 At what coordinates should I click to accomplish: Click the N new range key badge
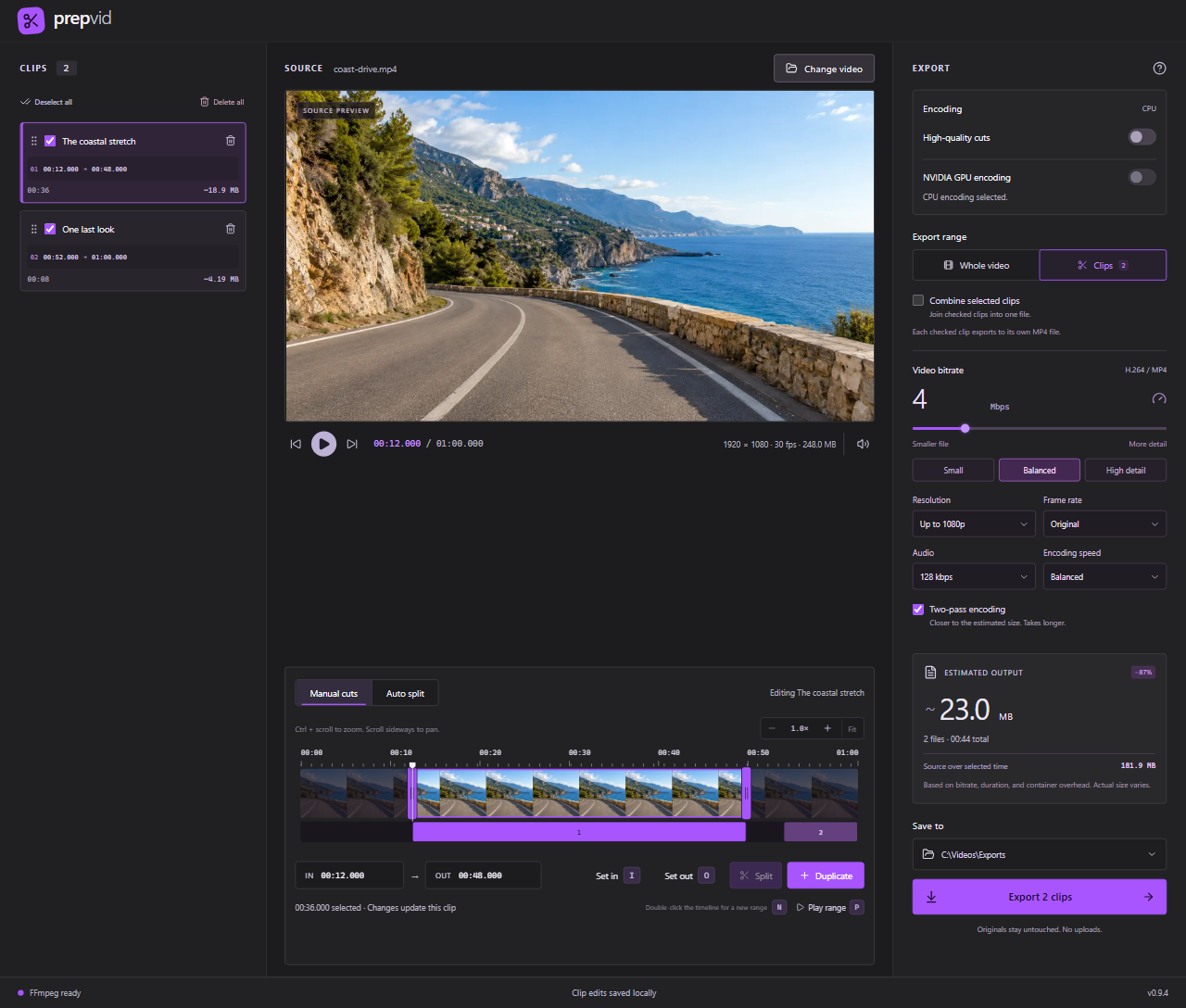coord(779,907)
